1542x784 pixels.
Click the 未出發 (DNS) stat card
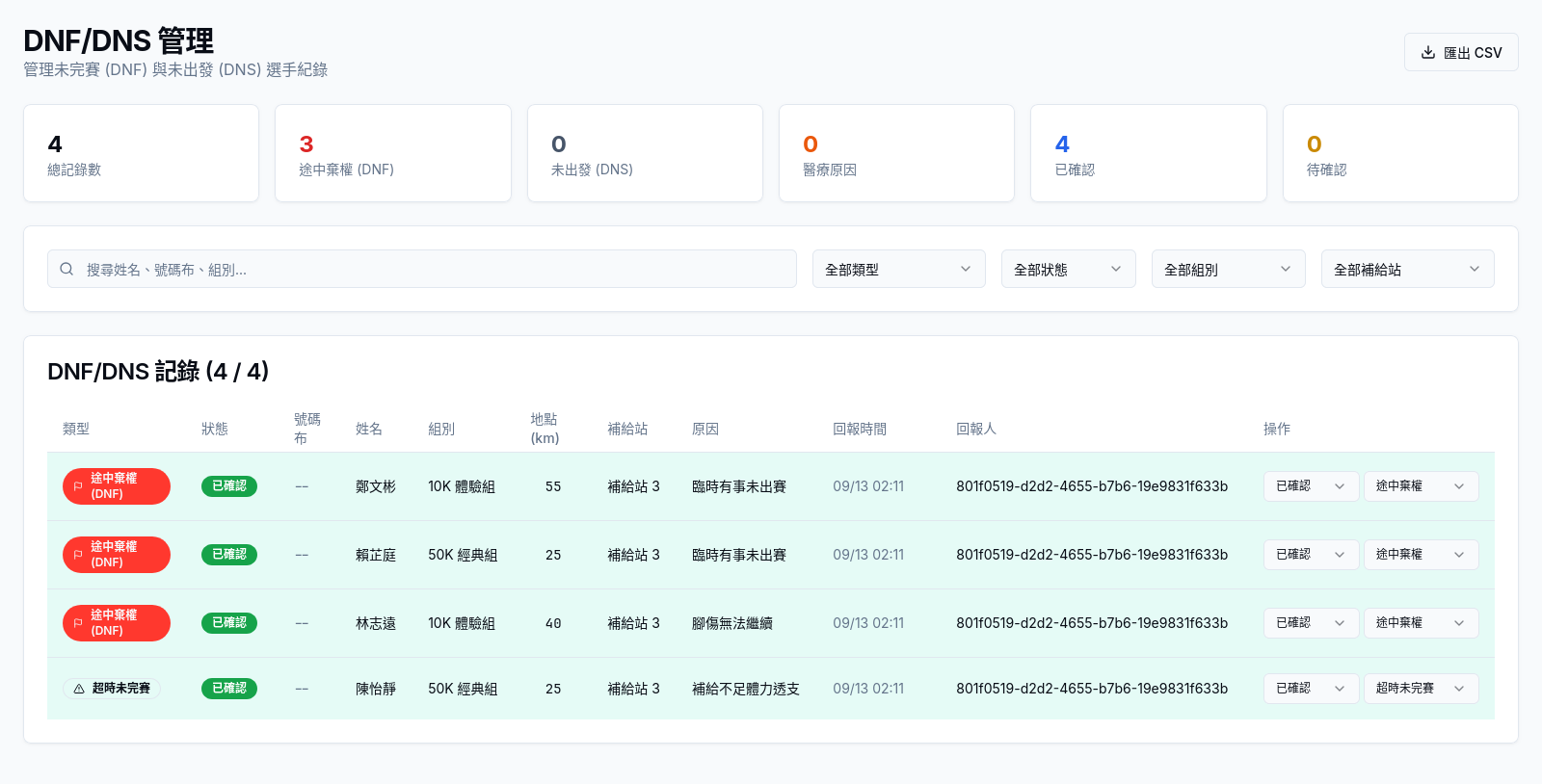coord(645,153)
